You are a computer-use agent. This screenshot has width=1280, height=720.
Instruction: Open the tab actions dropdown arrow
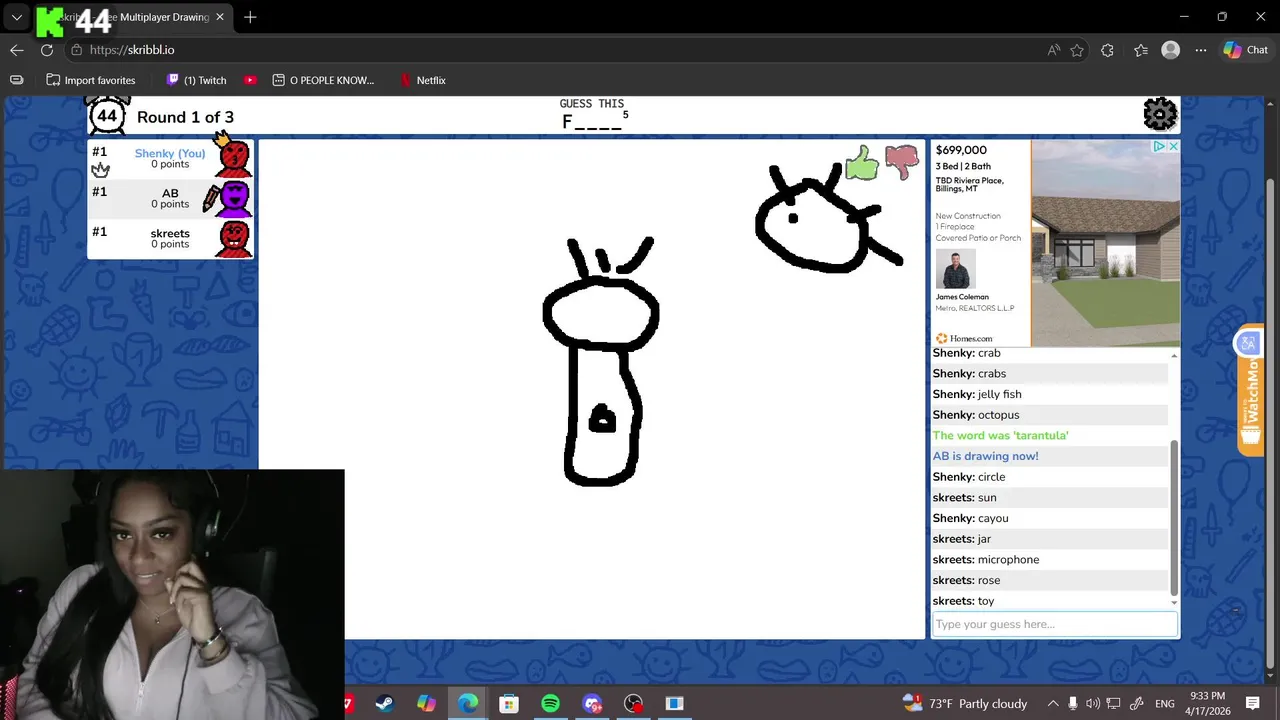[x=16, y=17]
